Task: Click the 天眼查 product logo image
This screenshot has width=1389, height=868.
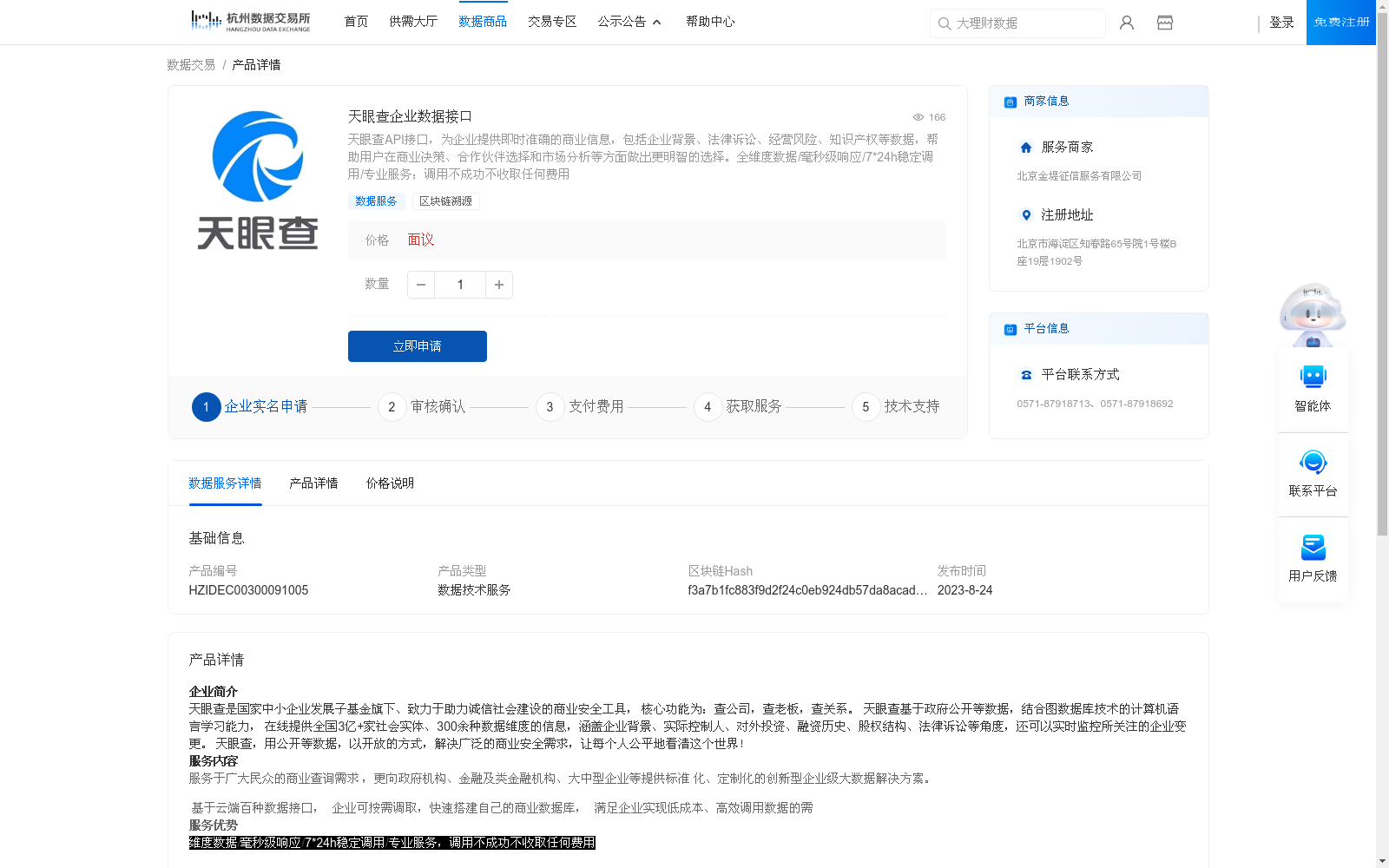Action: [x=258, y=180]
